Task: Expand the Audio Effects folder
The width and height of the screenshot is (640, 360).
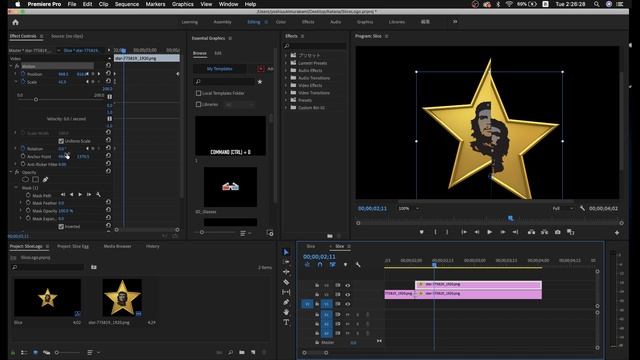Action: pyautogui.click(x=286, y=70)
